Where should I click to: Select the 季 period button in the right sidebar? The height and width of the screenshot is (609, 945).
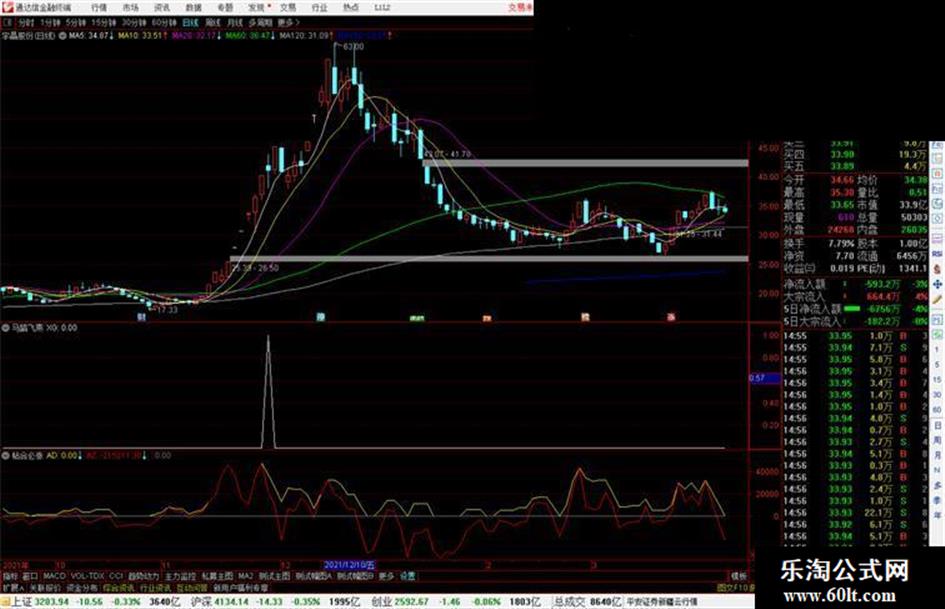[x=937, y=500]
